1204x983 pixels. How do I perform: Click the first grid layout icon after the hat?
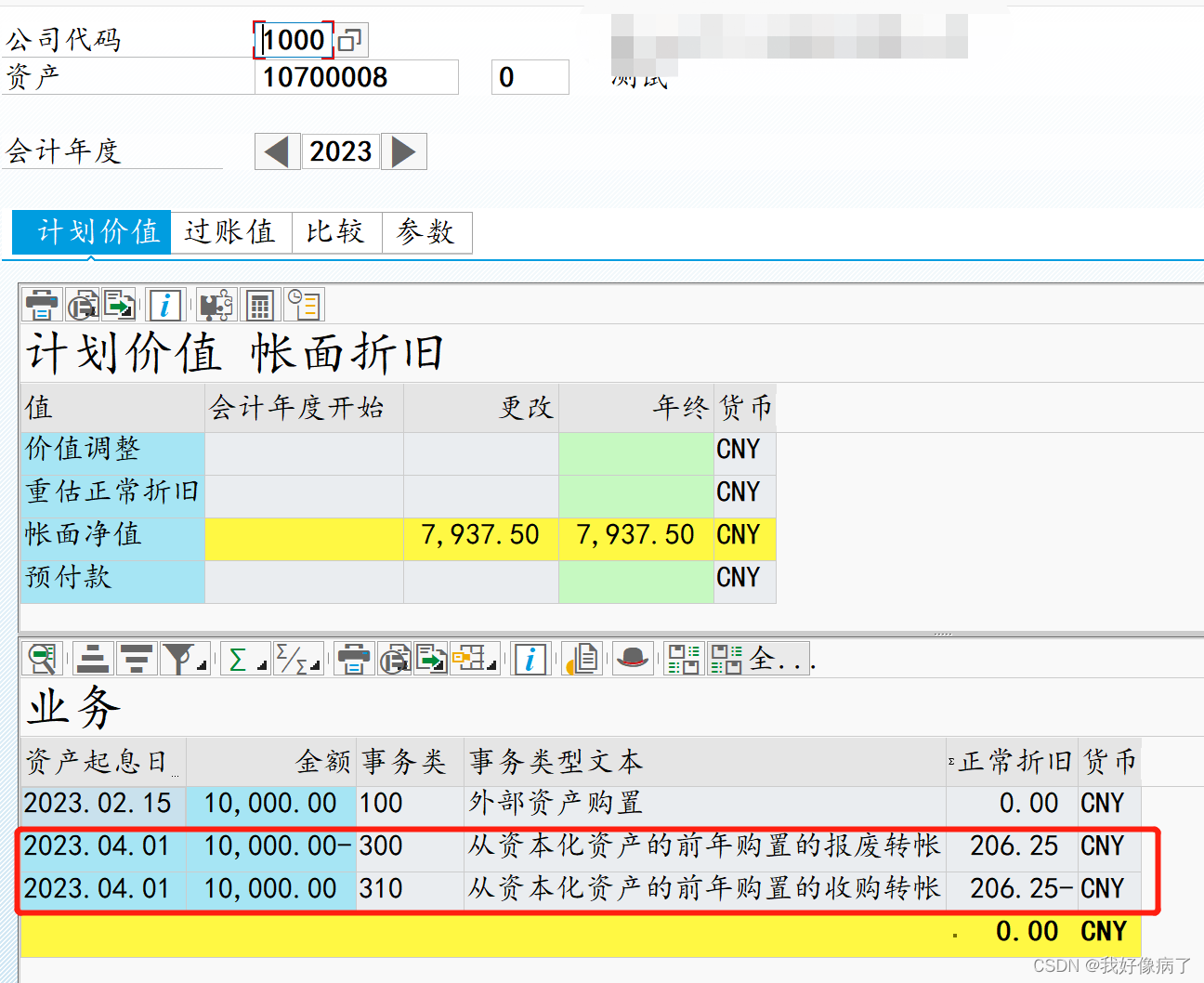(x=684, y=659)
